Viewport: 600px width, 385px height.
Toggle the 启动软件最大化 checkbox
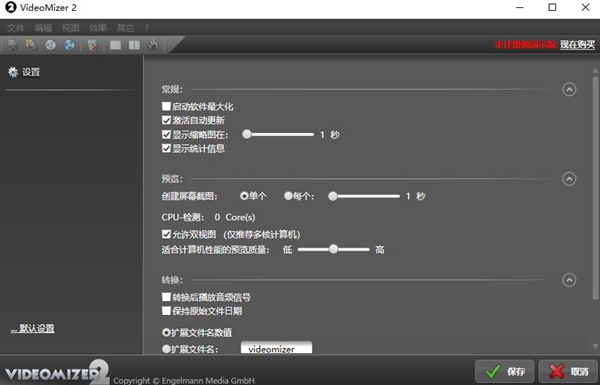point(166,106)
